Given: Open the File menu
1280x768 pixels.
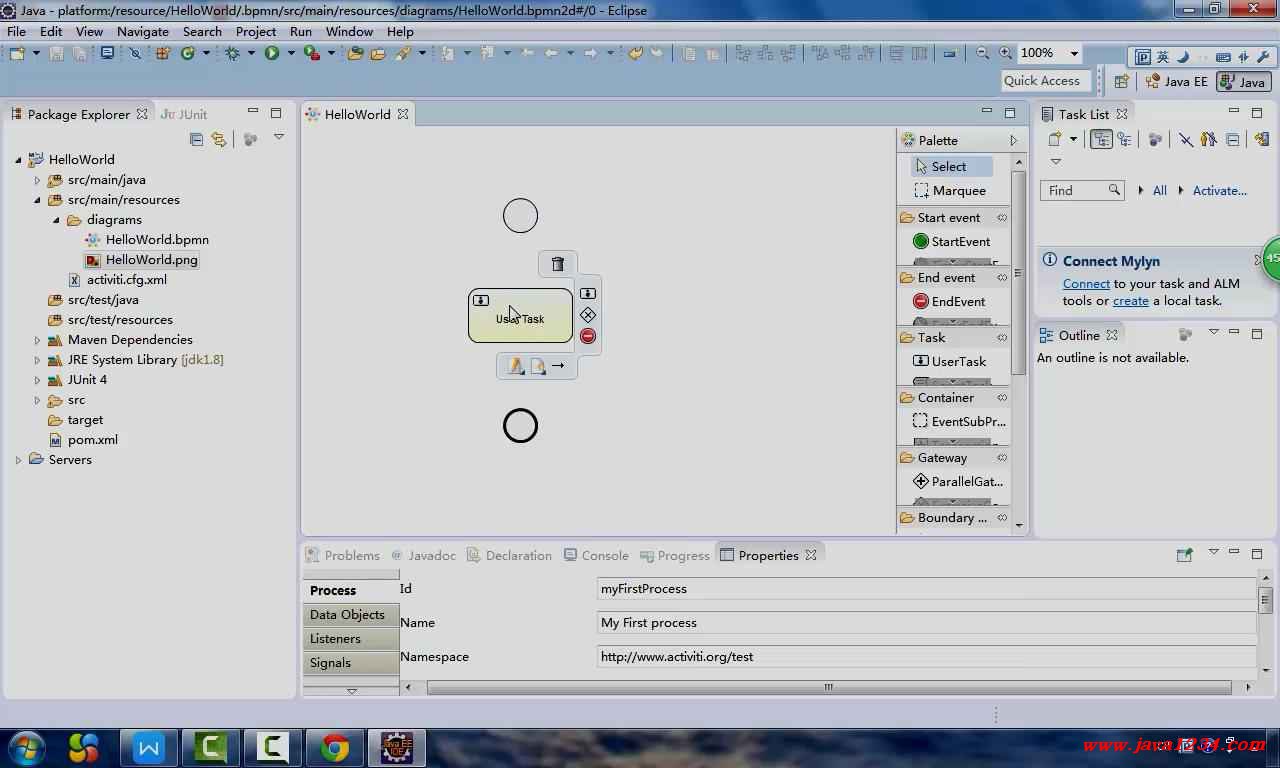Looking at the screenshot, I should (x=16, y=31).
